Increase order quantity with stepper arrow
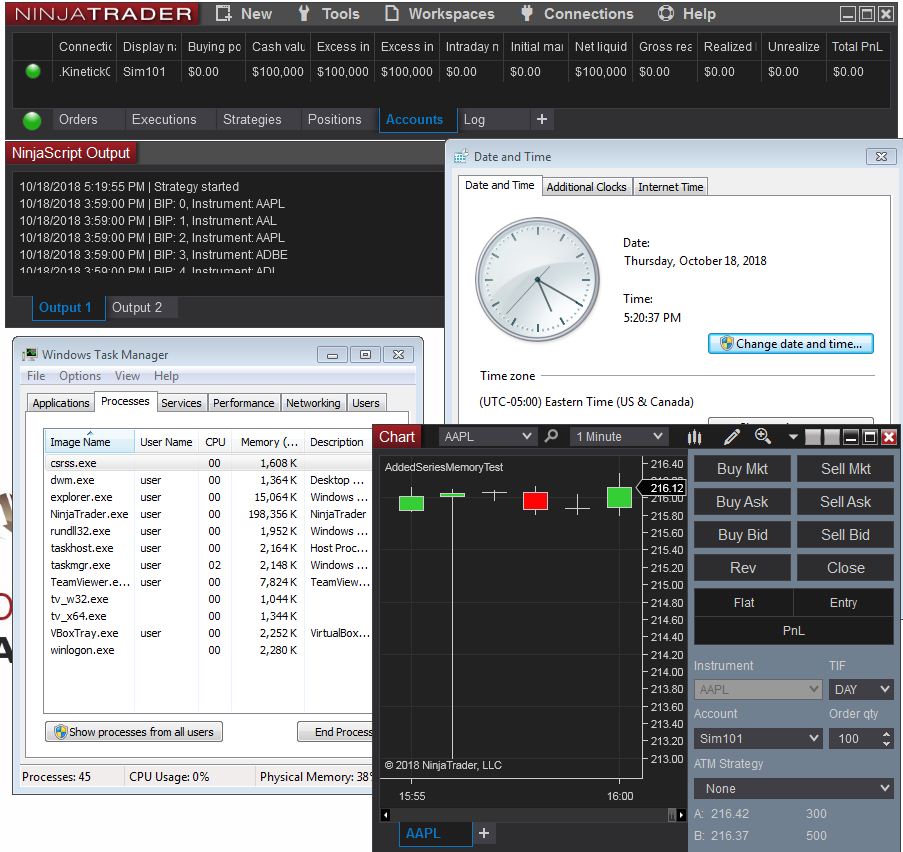 pyautogui.click(x=886, y=734)
